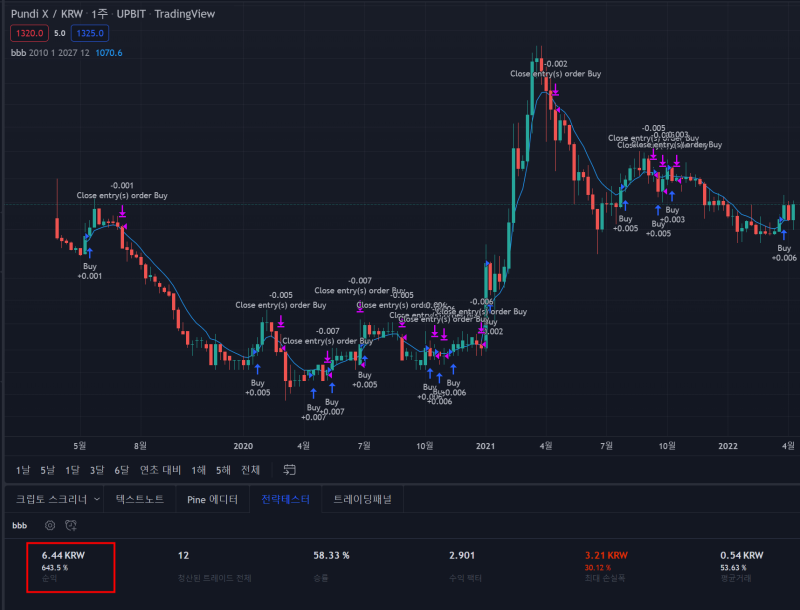Add alert on bbb strategy clock icon

pyautogui.click(x=71, y=525)
